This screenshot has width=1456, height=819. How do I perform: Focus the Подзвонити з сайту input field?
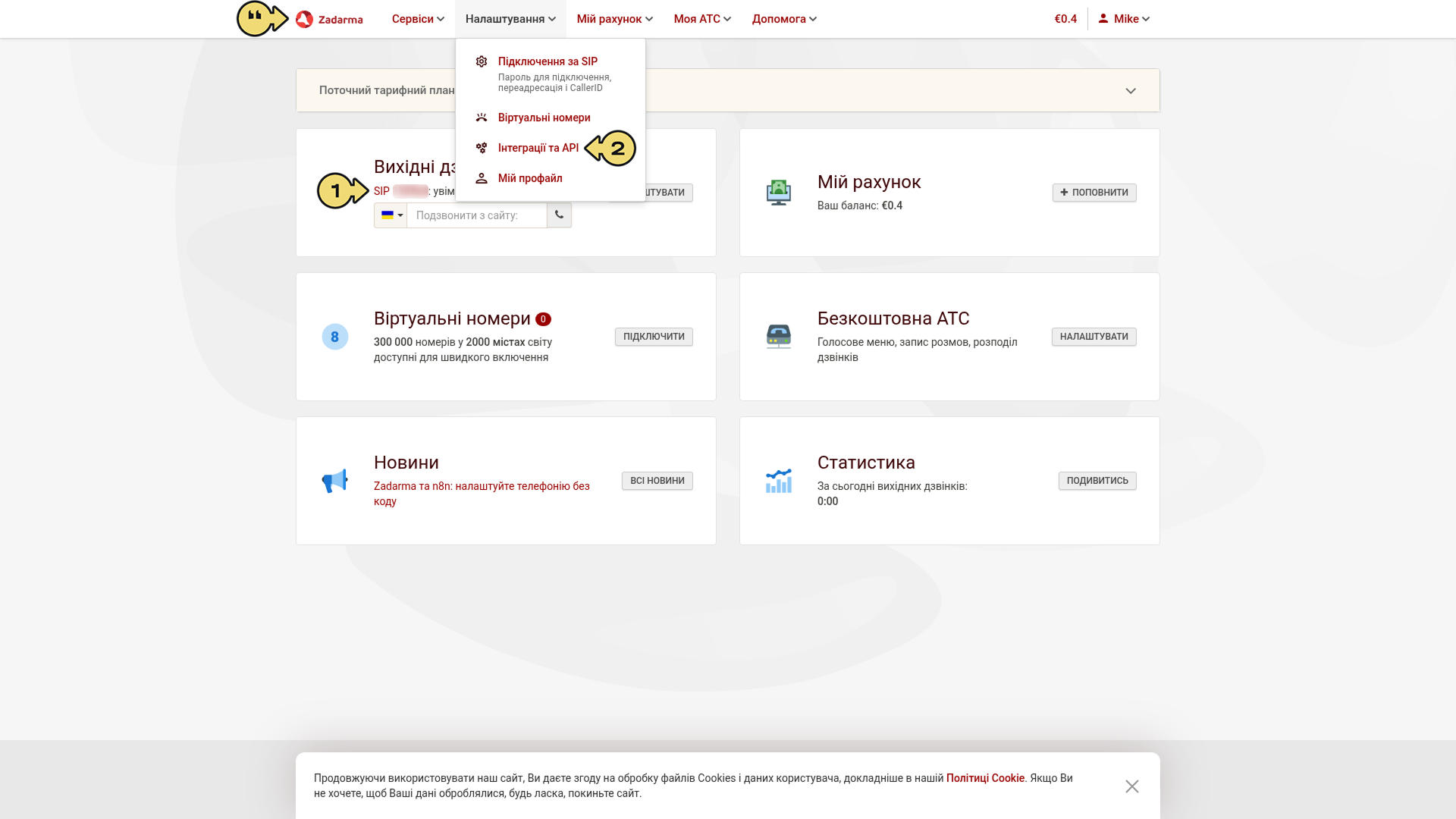477,215
